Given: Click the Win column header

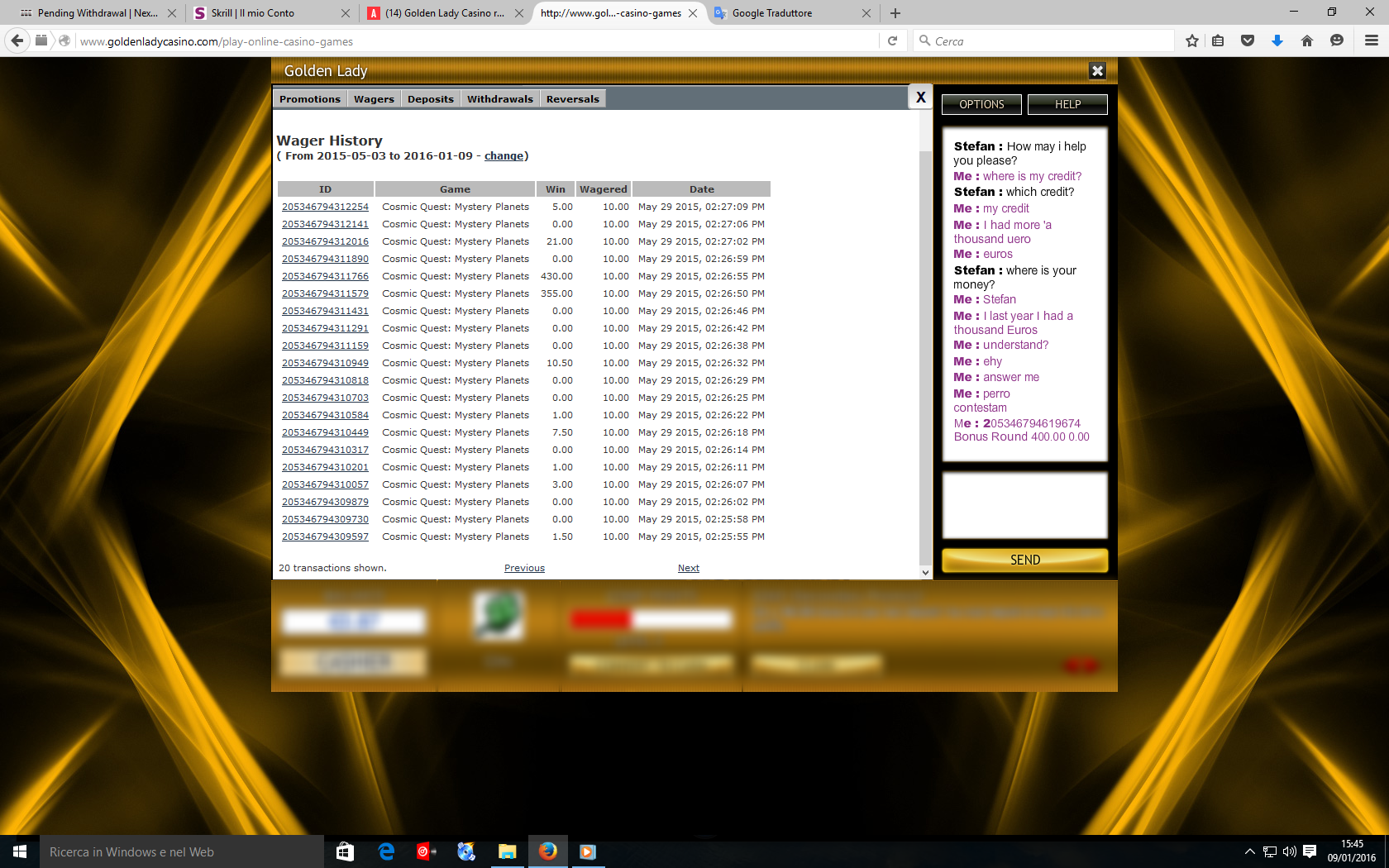Looking at the screenshot, I should [x=556, y=189].
